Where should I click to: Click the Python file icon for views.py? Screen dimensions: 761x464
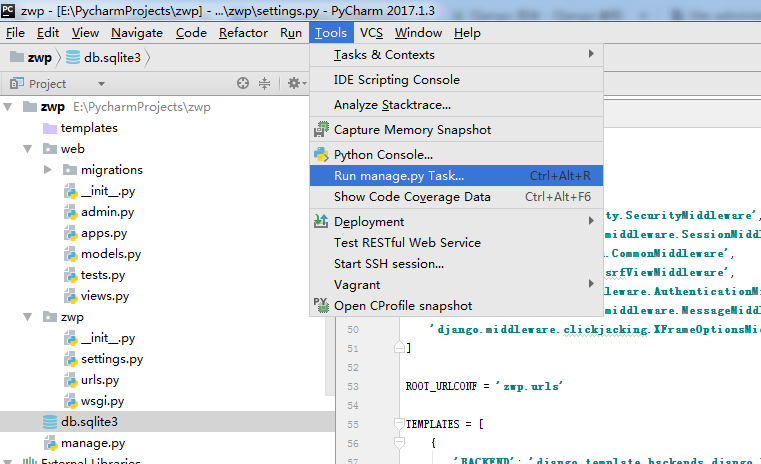click(71, 296)
